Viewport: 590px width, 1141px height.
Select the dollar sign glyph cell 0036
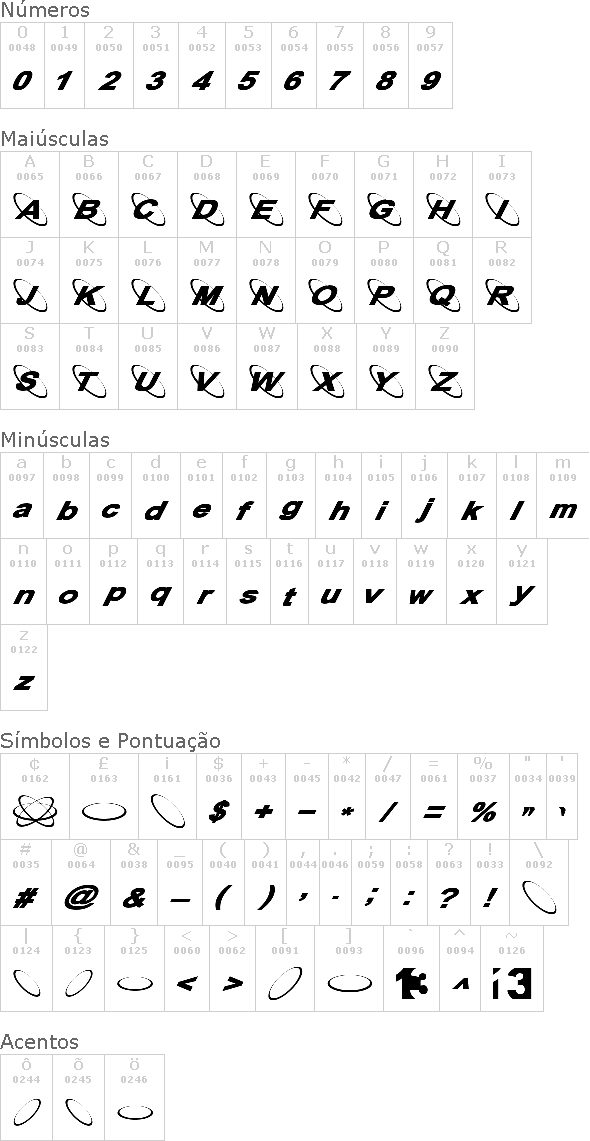click(218, 796)
